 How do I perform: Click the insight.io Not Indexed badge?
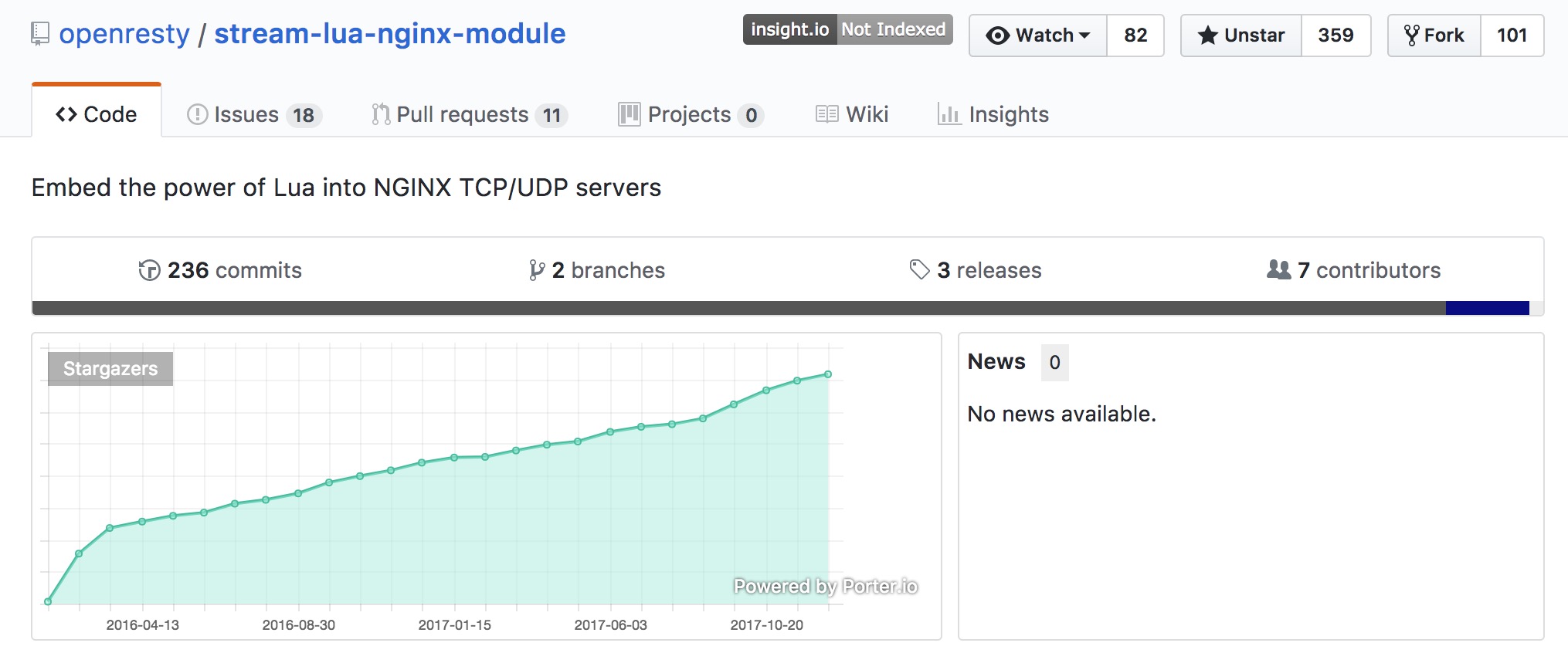pos(848,29)
